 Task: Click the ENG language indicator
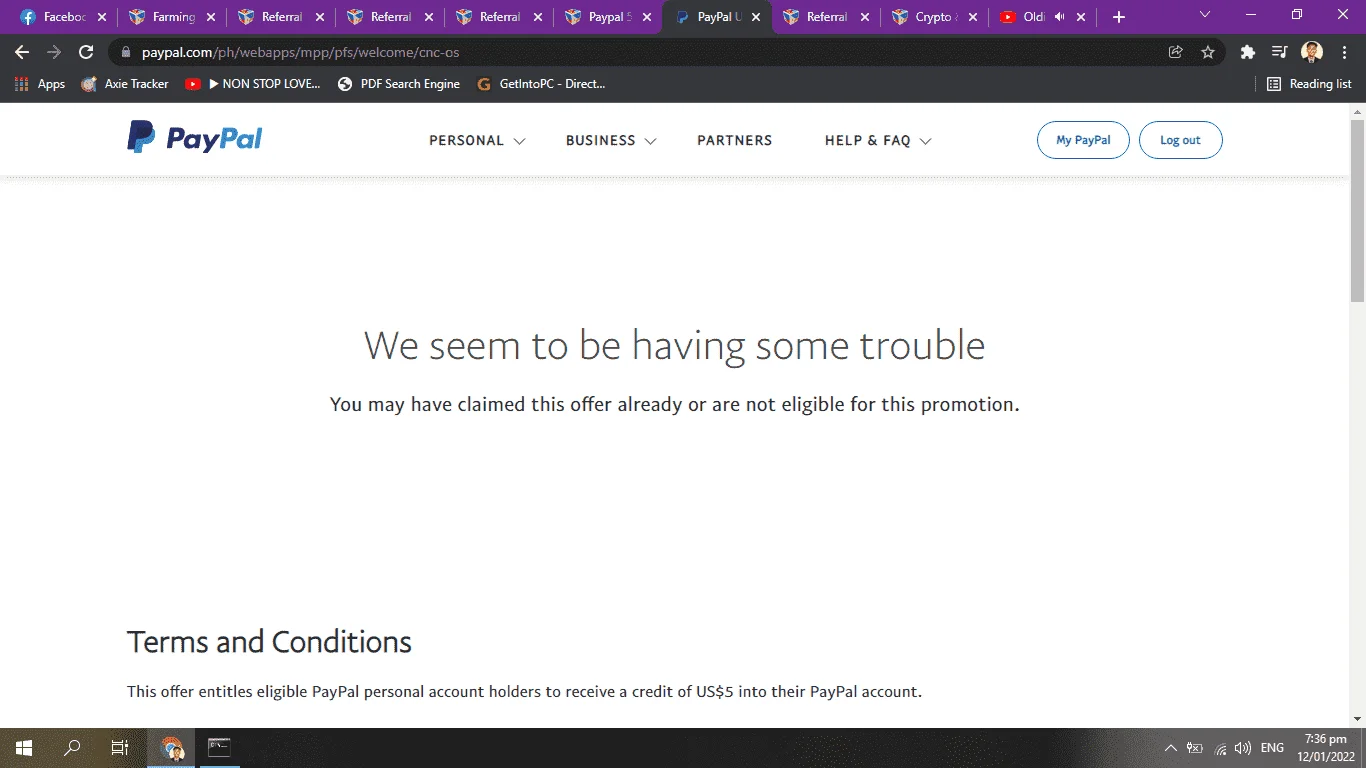tap(1272, 748)
